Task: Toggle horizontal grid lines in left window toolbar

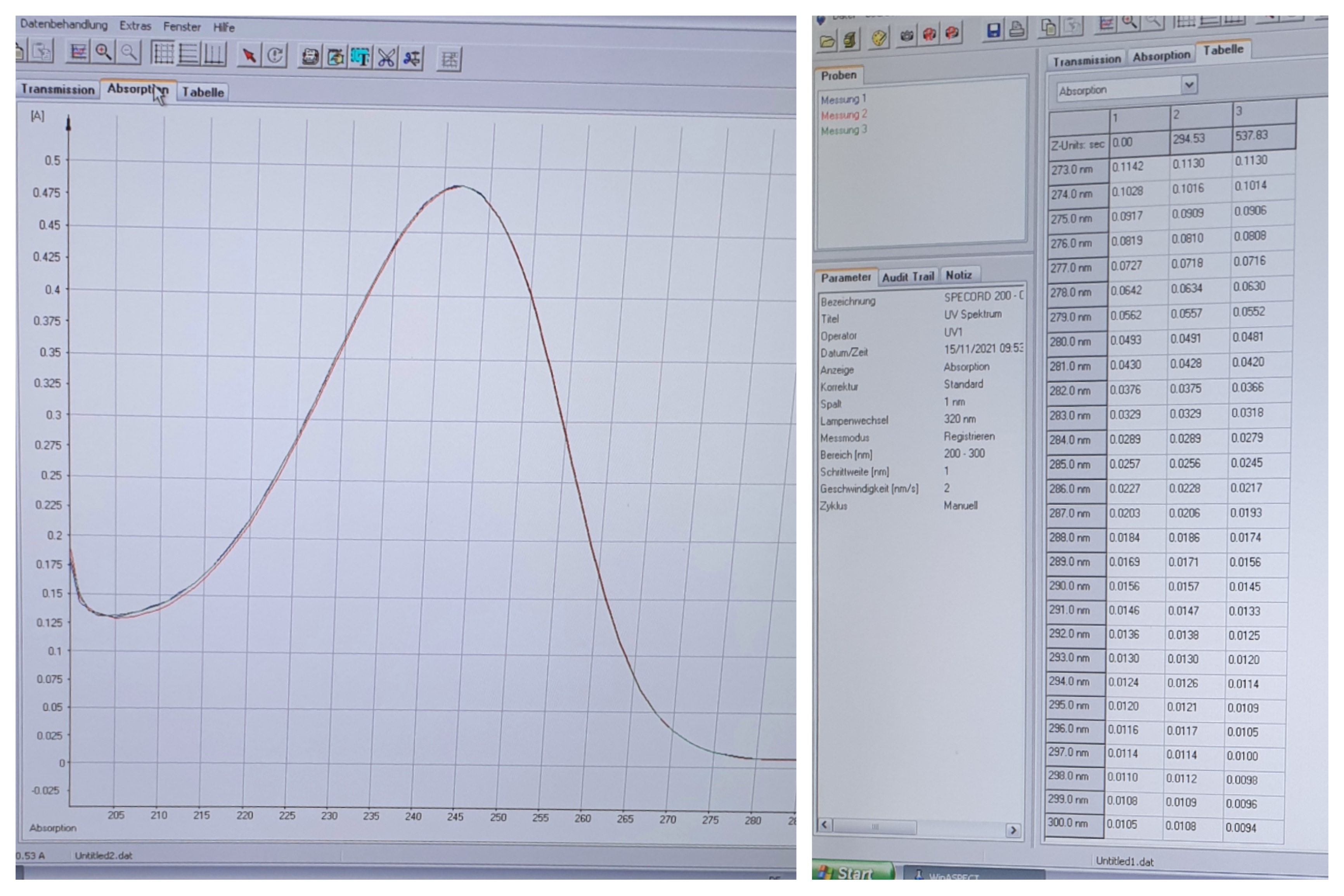Action: (189, 54)
